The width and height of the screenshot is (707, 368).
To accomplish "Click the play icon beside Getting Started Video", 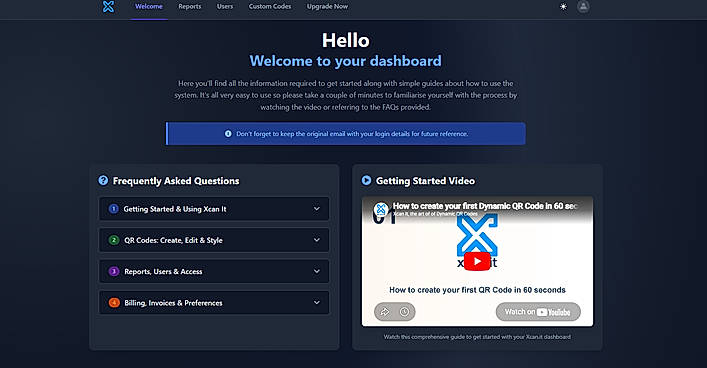I will point(366,180).
